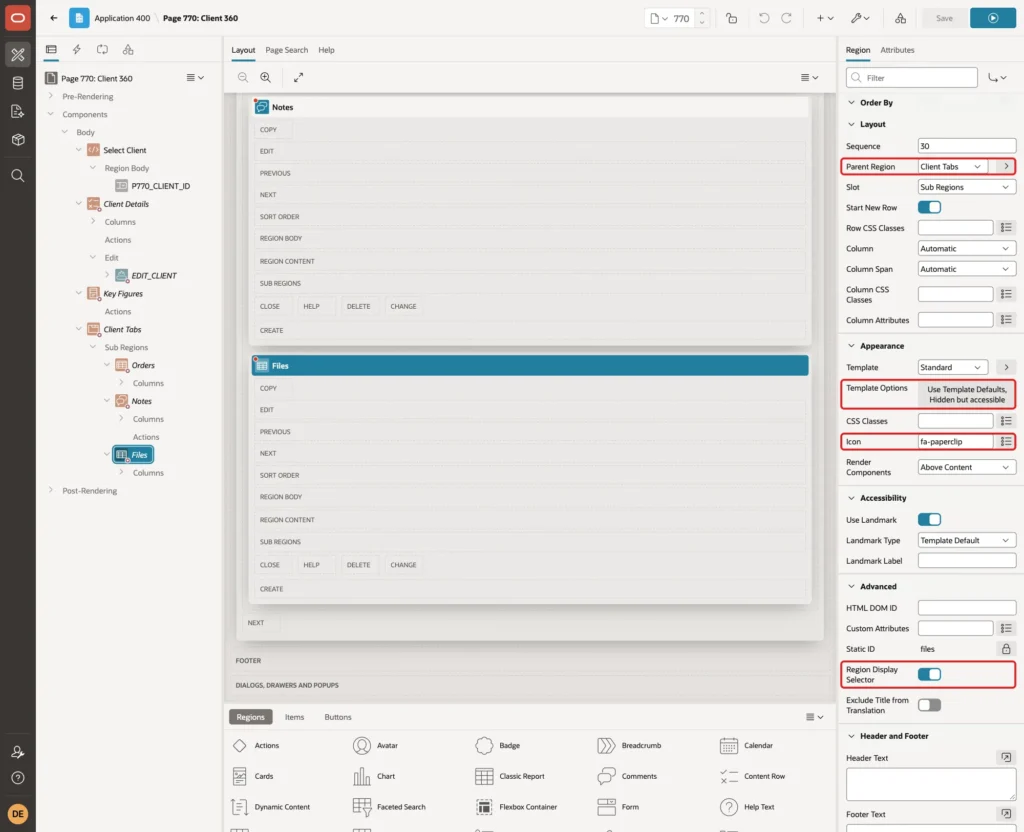Zoom out the layout view

coord(243,77)
